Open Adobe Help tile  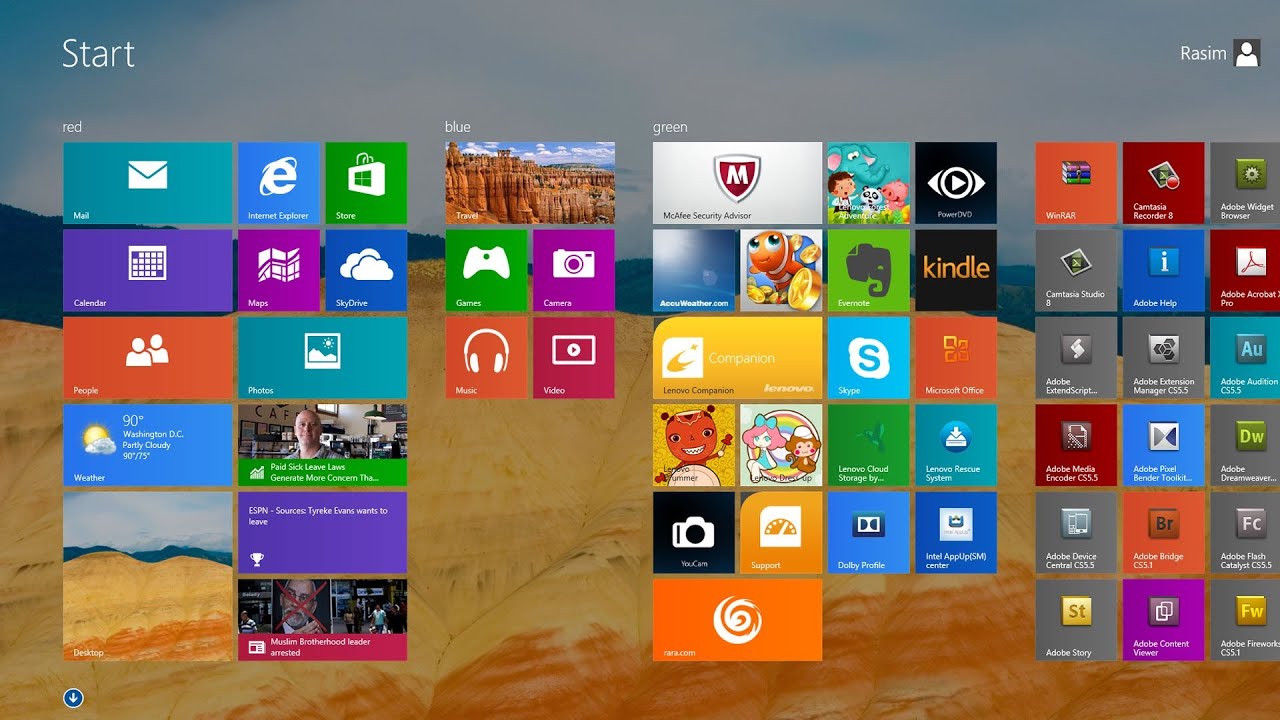pyautogui.click(x=1164, y=270)
